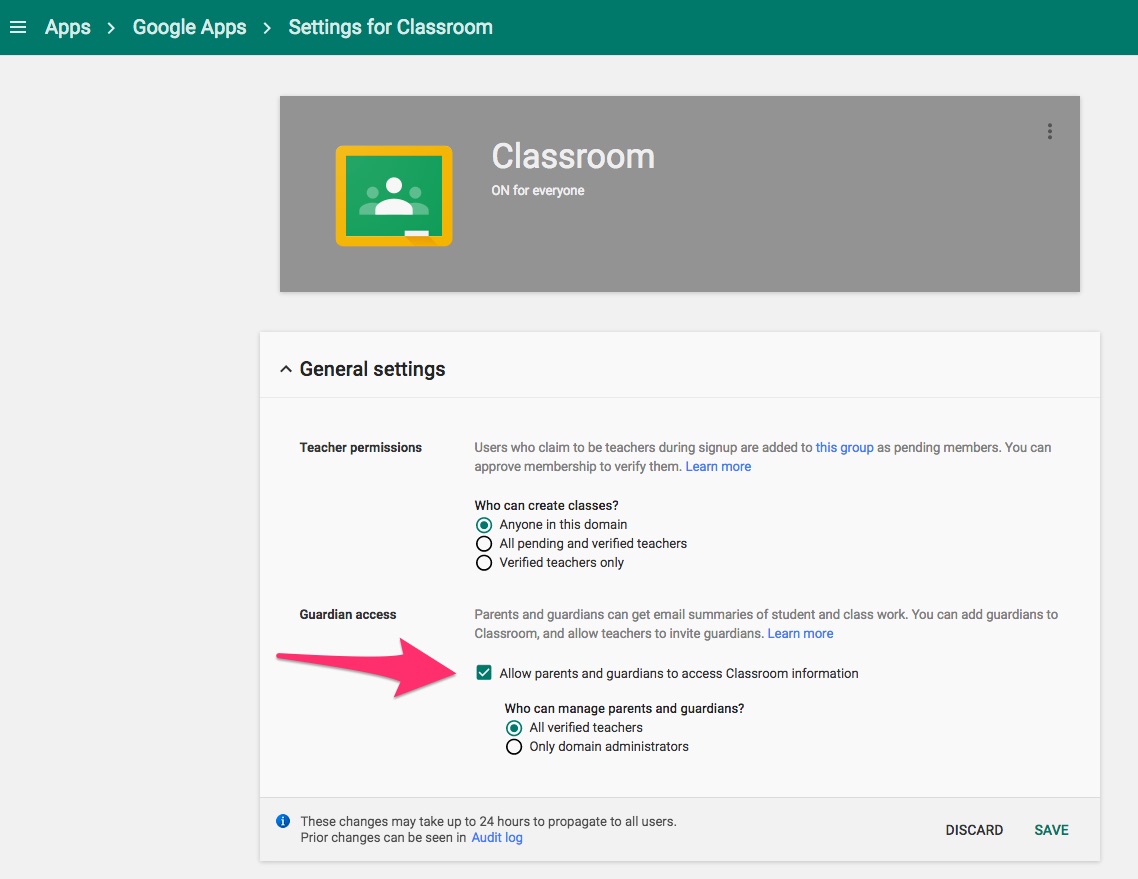Open the Audit log link

(497, 838)
